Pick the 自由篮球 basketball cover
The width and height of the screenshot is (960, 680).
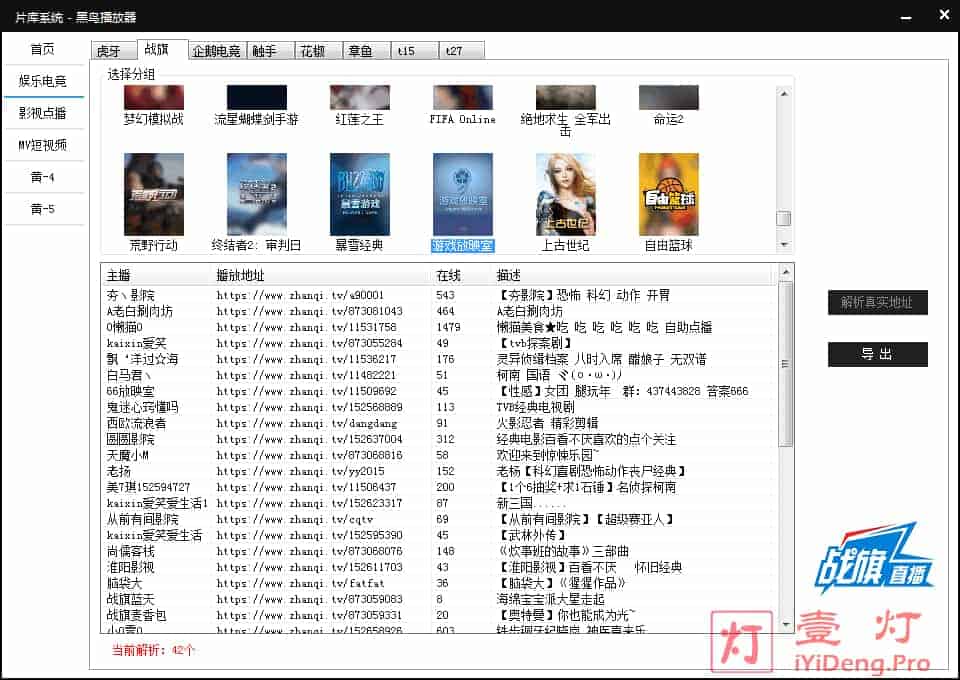pyautogui.click(x=669, y=195)
